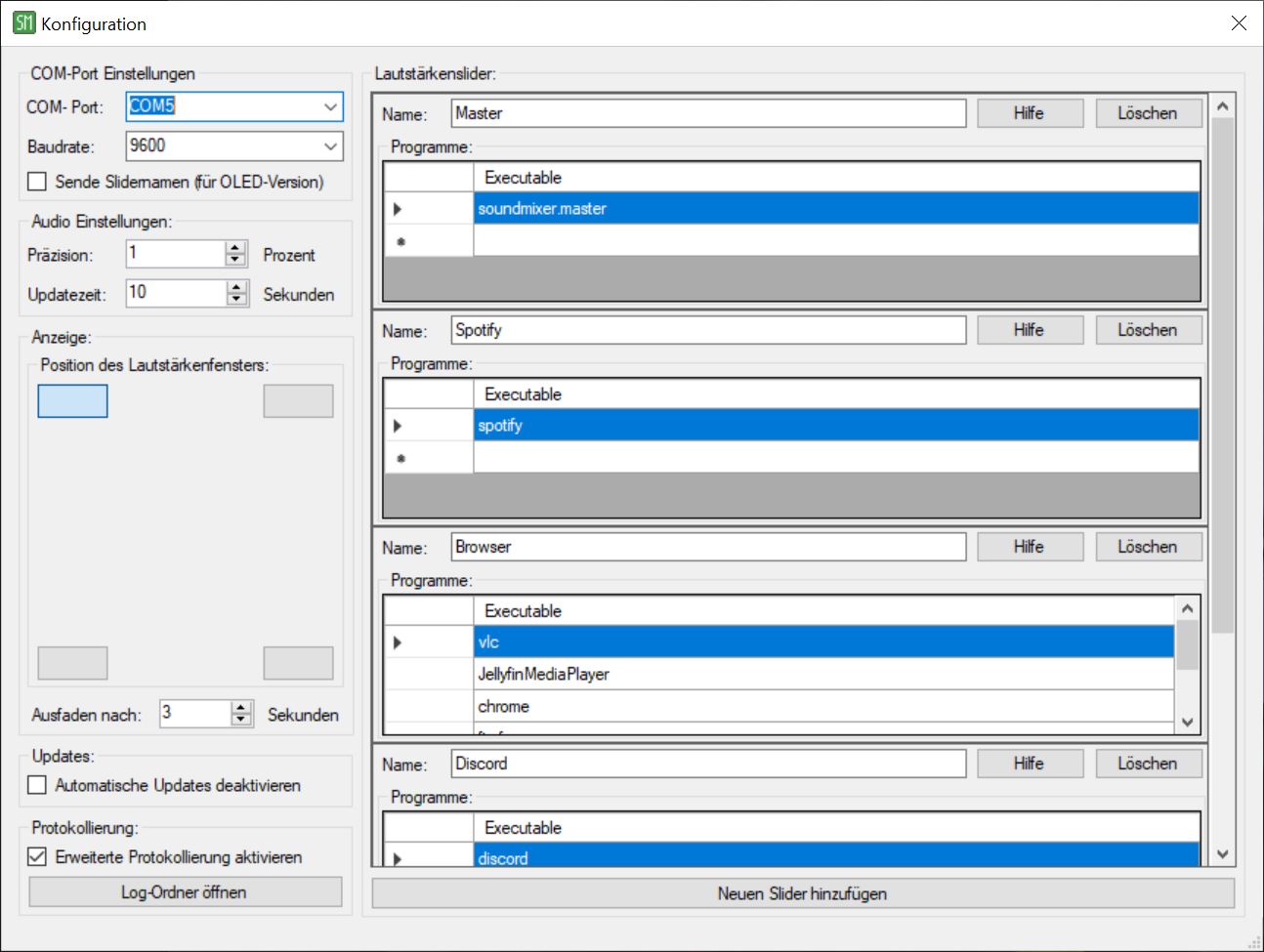The width and height of the screenshot is (1264, 952).
Task: Edit the Discord slider name field
Action: (x=709, y=764)
